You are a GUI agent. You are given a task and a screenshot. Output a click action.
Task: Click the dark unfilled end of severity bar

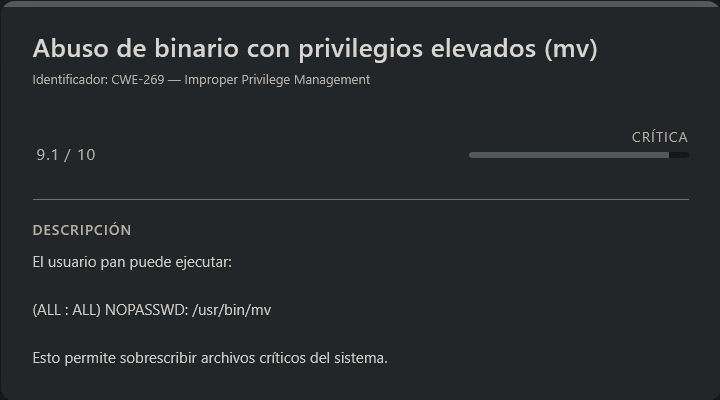[679, 155]
